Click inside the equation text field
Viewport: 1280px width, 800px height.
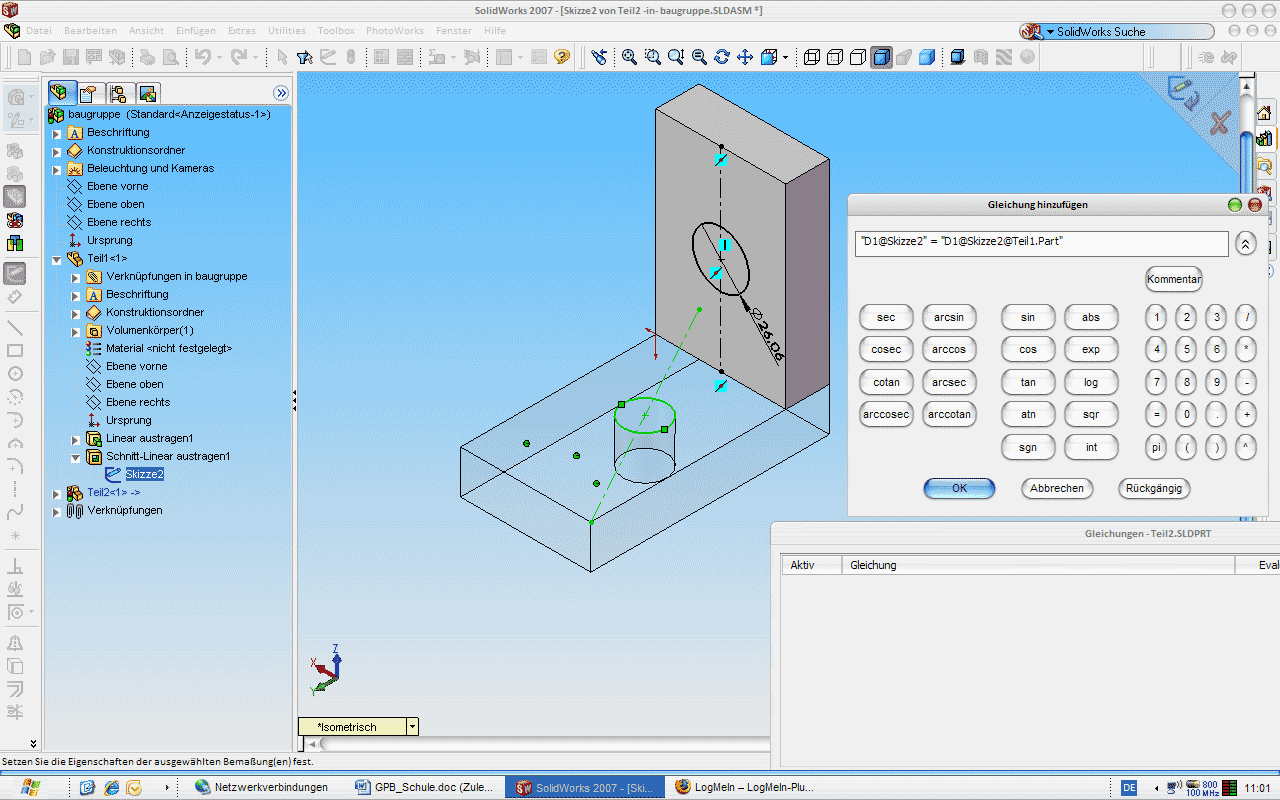[x=1042, y=242]
